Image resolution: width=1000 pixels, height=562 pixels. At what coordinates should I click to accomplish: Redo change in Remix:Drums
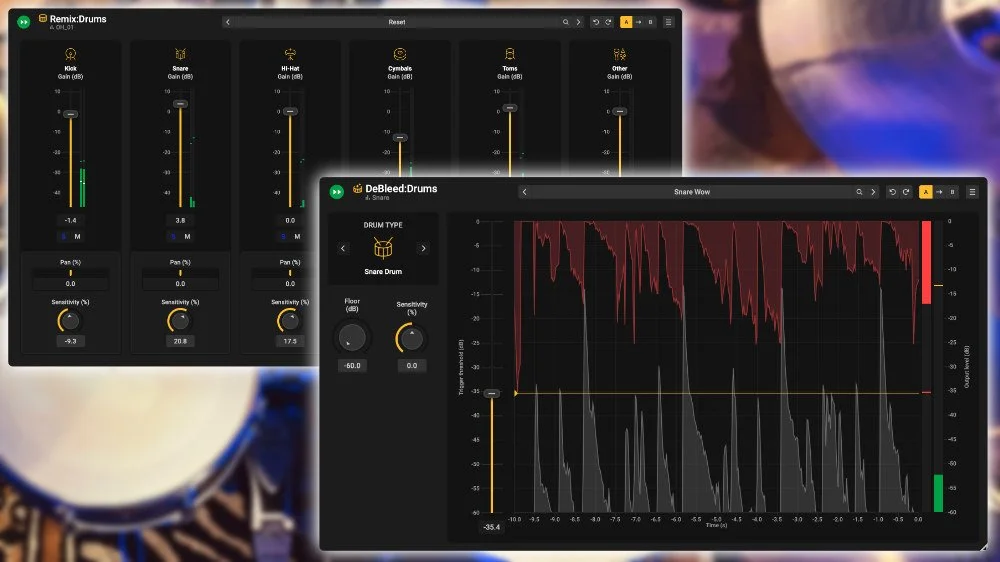point(608,22)
